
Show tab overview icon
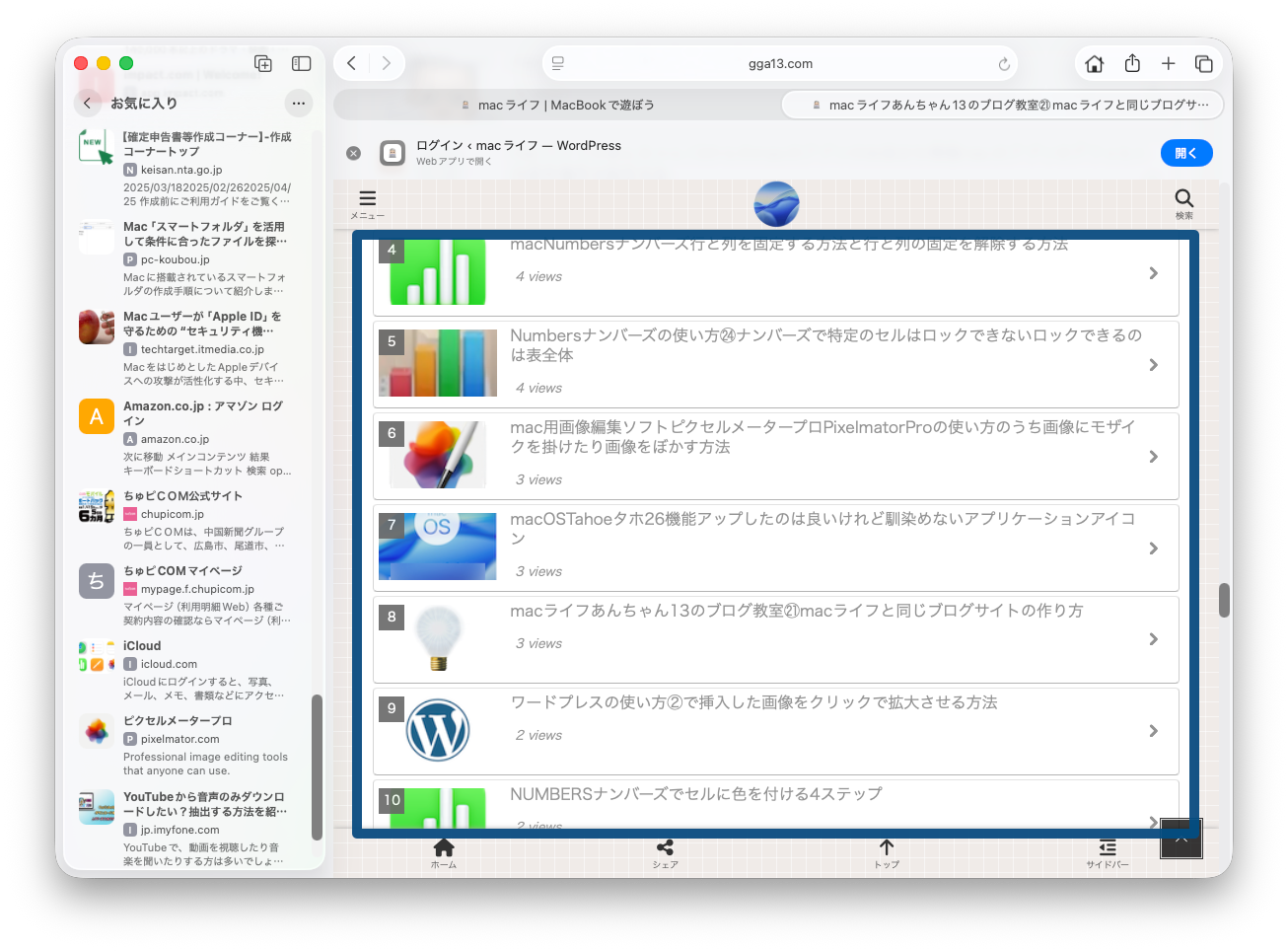pyautogui.click(x=1204, y=64)
